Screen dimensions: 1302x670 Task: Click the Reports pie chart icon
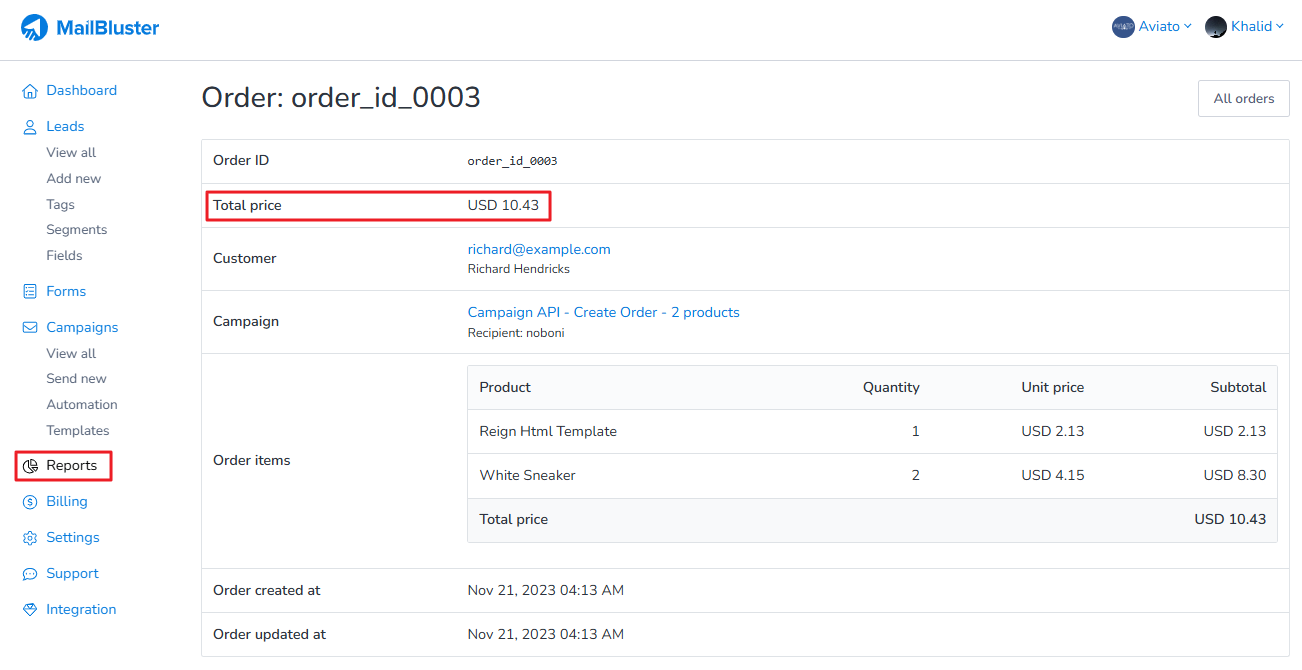(30, 466)
